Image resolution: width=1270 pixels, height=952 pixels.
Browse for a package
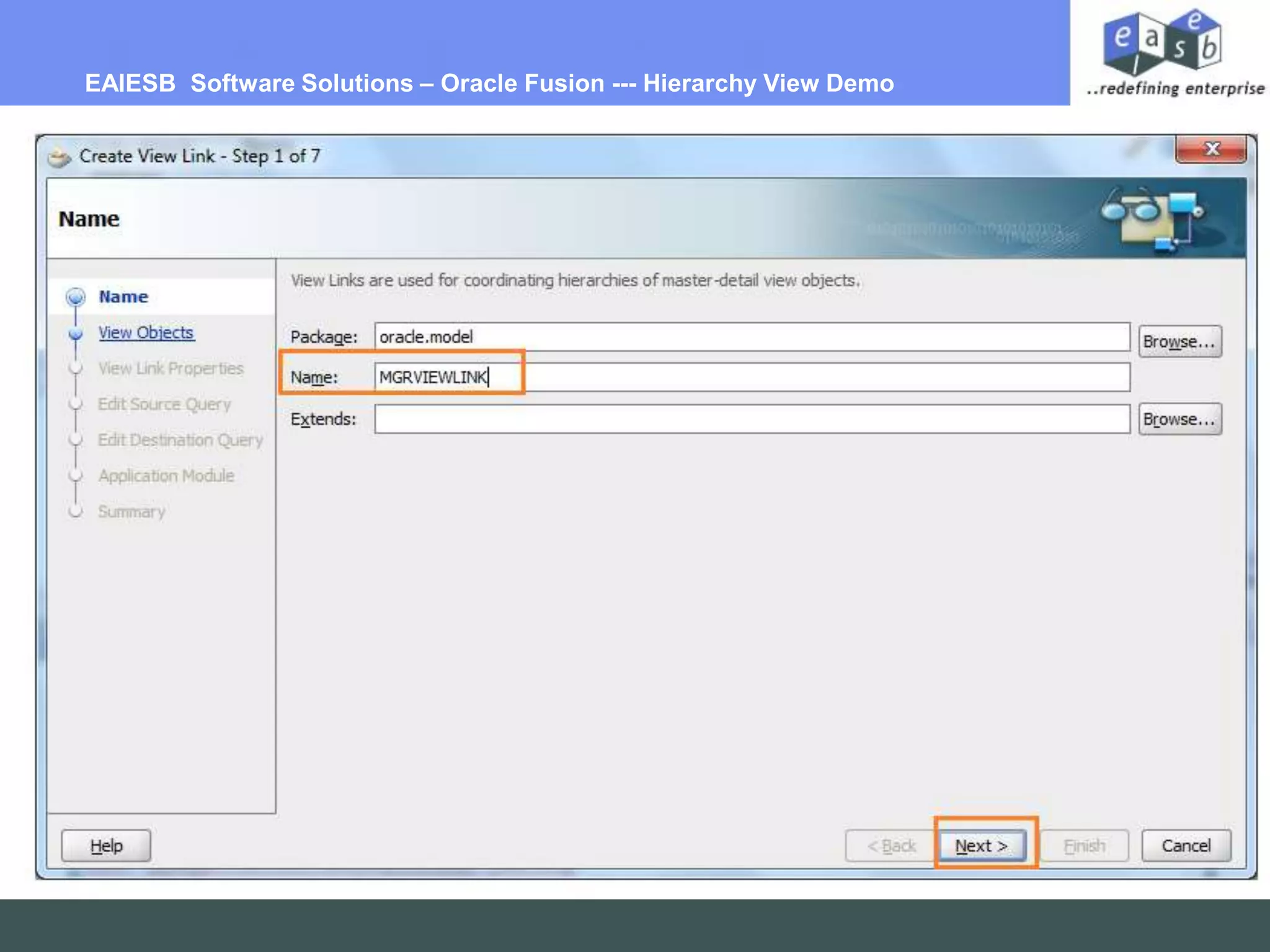1179,342
